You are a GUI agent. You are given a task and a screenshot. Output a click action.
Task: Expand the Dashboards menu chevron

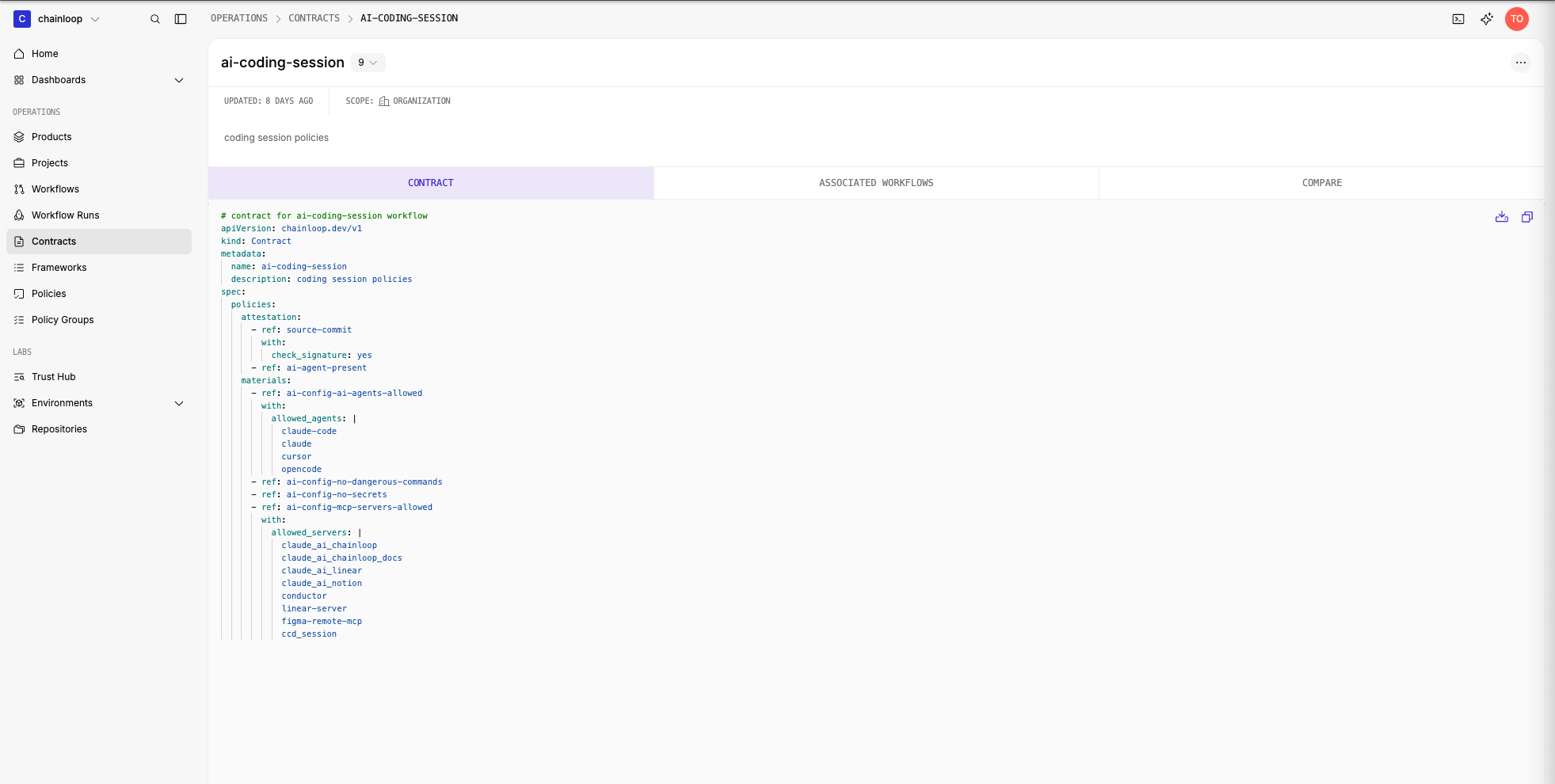click(x=179, y=80)
